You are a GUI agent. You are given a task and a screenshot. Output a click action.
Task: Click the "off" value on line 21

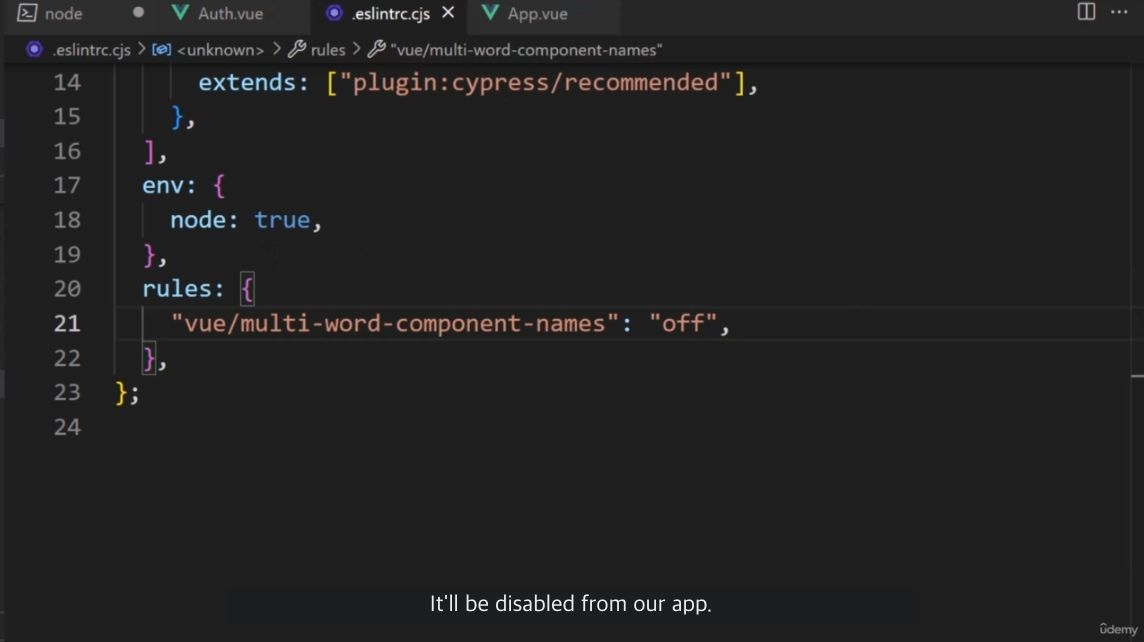(x=683, y=323)
